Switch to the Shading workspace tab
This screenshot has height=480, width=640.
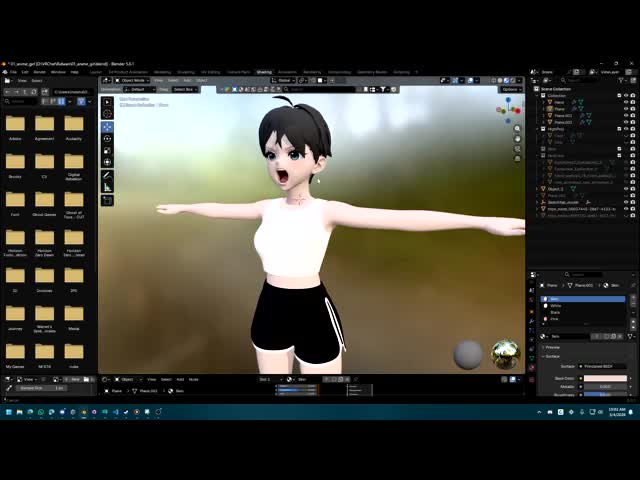[x=264, y=72]
